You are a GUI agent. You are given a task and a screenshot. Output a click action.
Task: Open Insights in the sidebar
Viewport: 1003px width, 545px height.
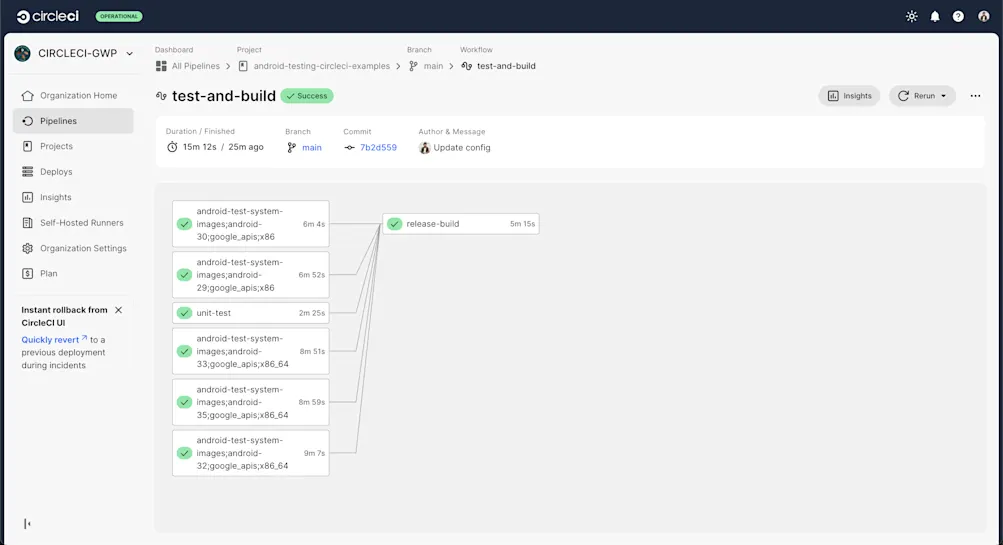[73, 197]
